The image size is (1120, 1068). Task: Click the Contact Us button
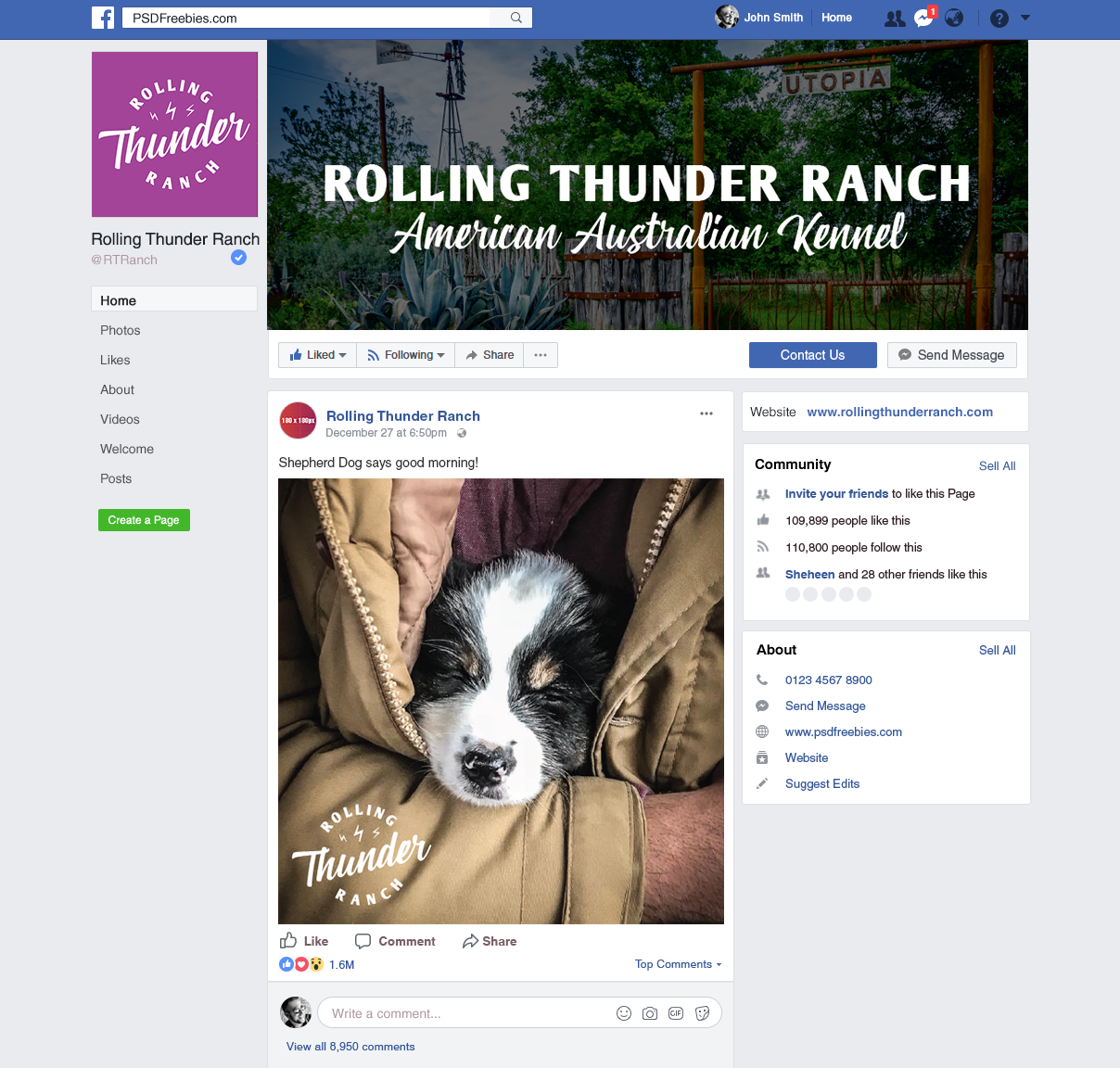click(813, 355)
